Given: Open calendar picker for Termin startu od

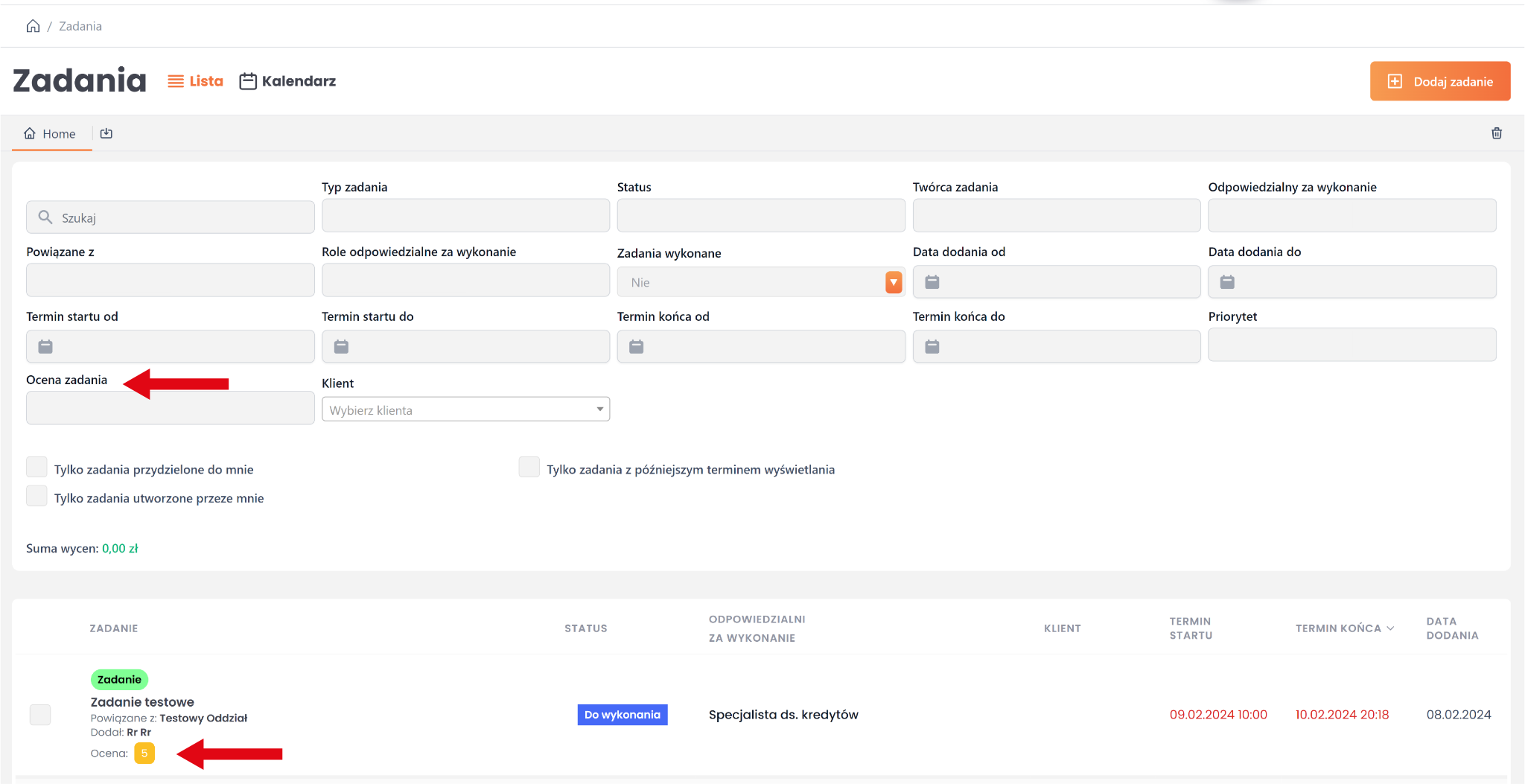Looking at the screenshot, I should pos(45,346).
